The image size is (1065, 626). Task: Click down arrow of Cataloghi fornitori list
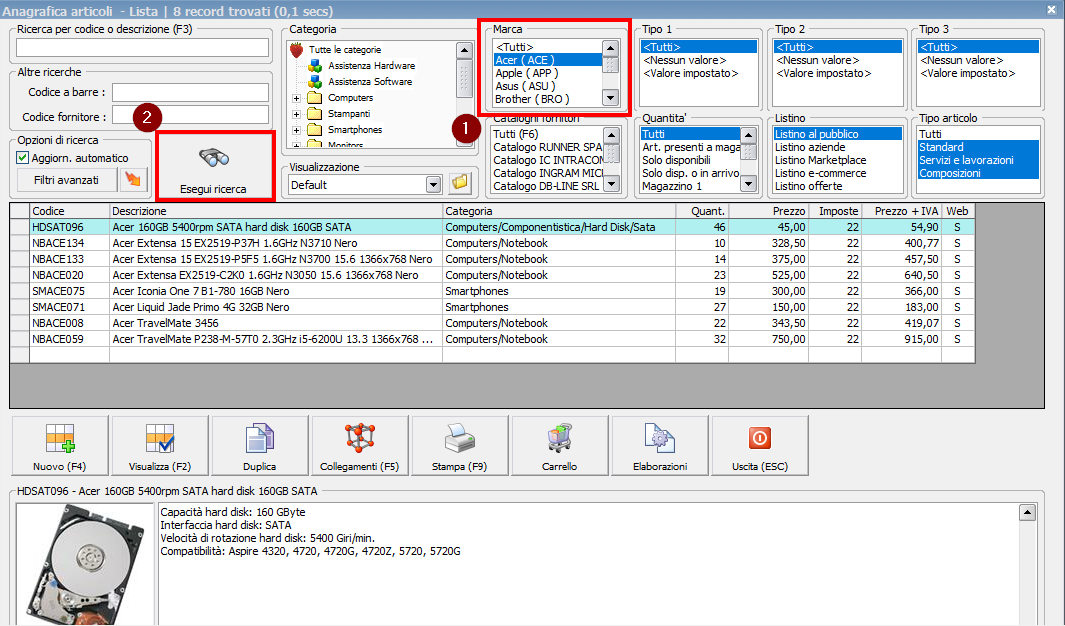pyautogui.click(x=611, y=183)
